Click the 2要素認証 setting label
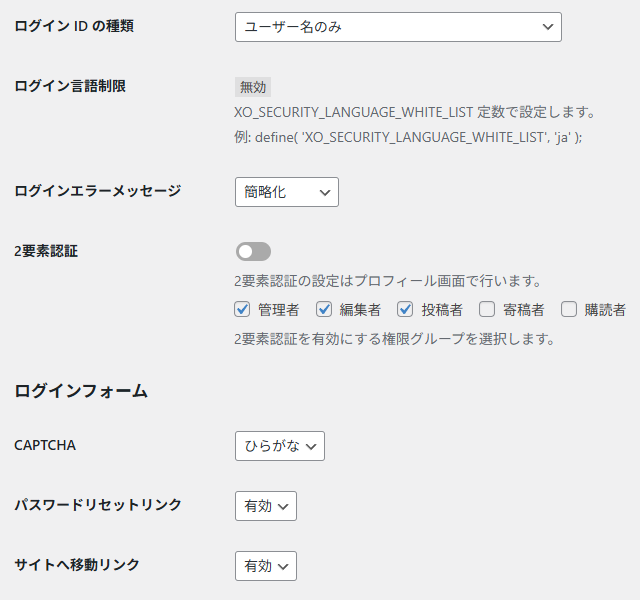 pos(46,251)
